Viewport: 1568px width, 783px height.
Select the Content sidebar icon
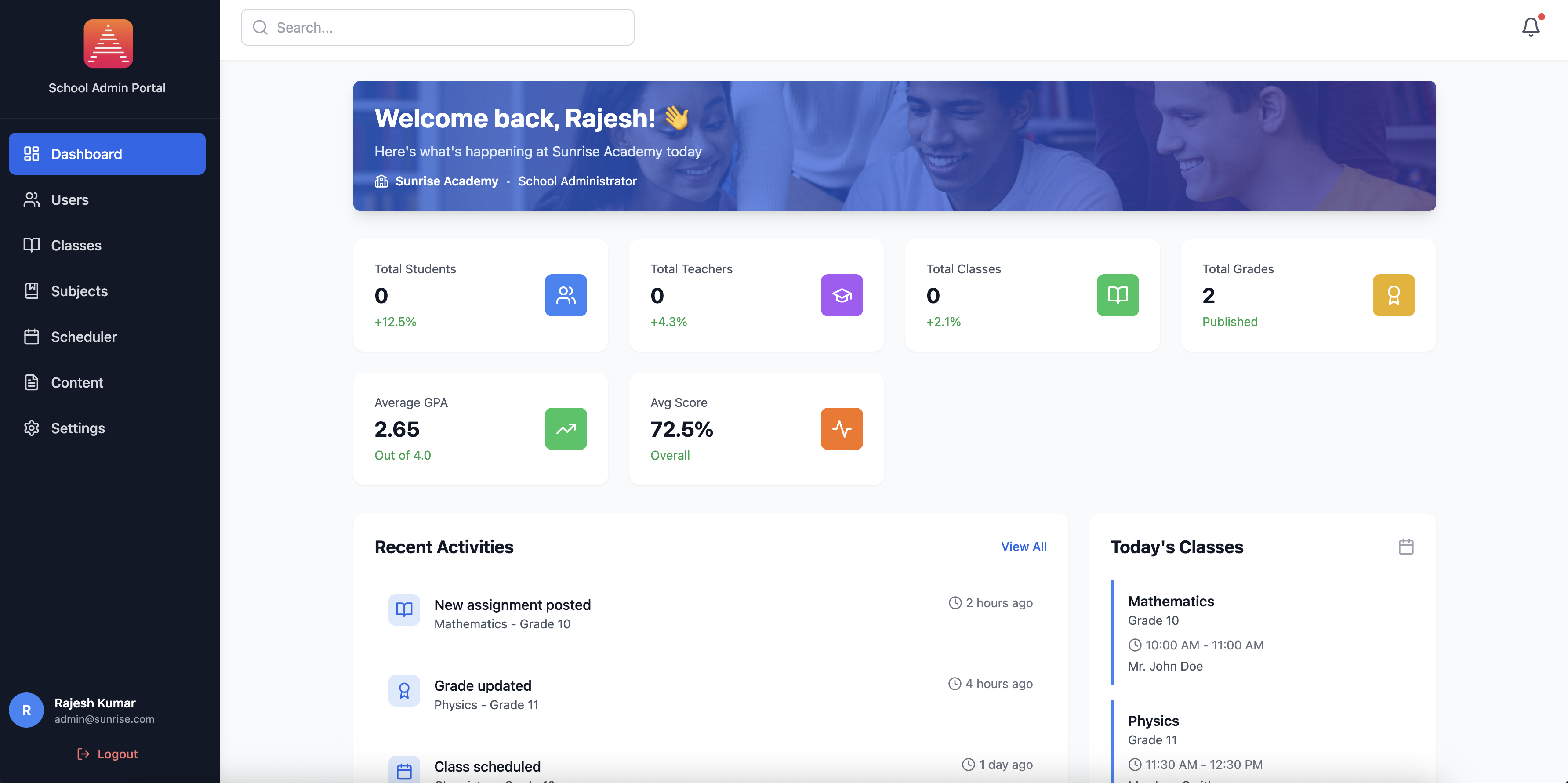click(32, 382)
